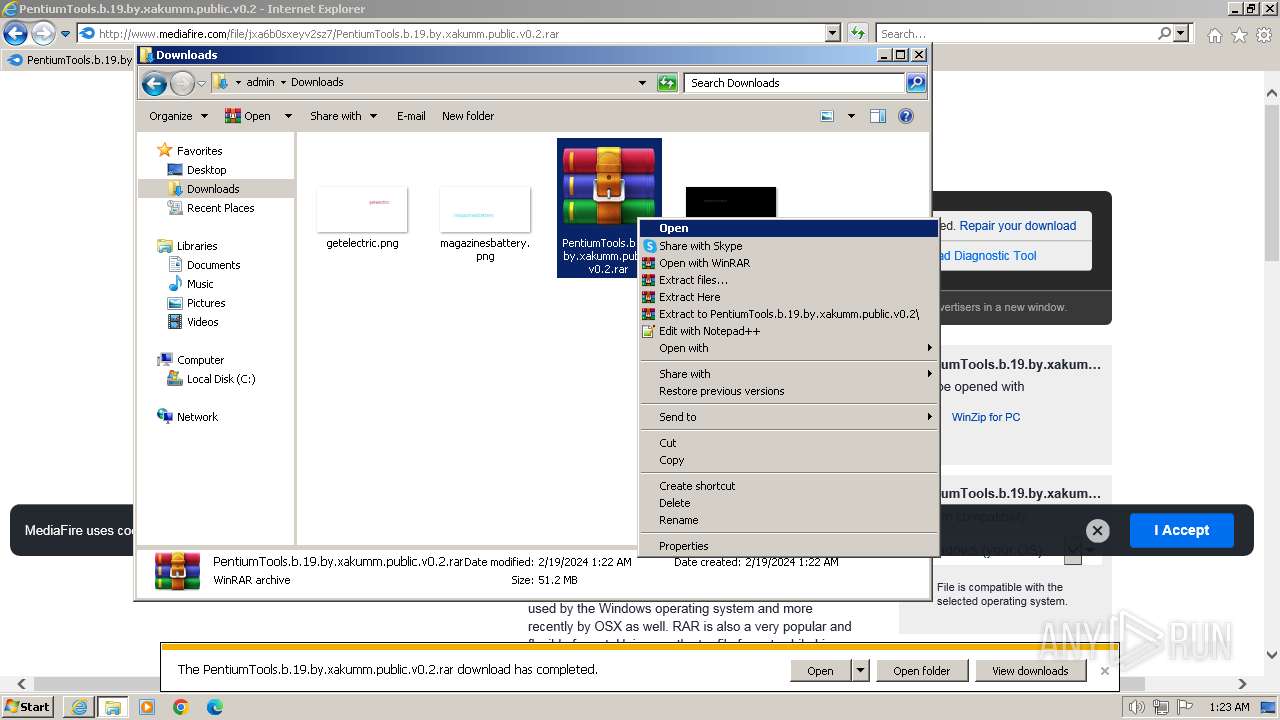This screenshot has height=720, width=1280.
Task: Open Edge from the taskbar
Action: pyautogui.click(x=214, y=707)
